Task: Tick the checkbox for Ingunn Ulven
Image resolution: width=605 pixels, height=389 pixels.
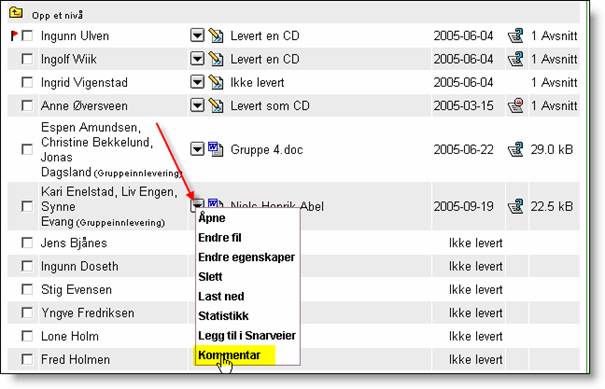Action: pyautogui.click(x=27, y=36)
